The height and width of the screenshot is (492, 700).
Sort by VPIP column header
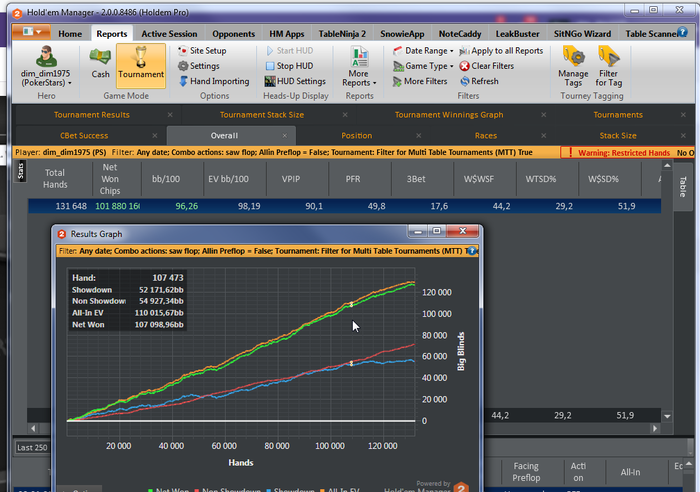(291, 179)
